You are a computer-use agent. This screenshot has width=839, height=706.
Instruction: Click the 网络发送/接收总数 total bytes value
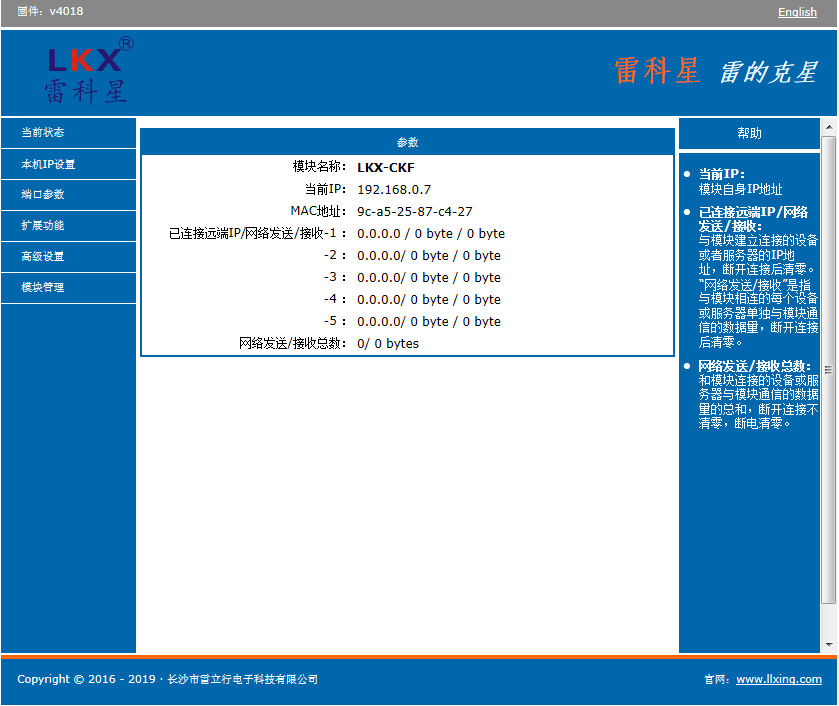click(x=388, y=344)
